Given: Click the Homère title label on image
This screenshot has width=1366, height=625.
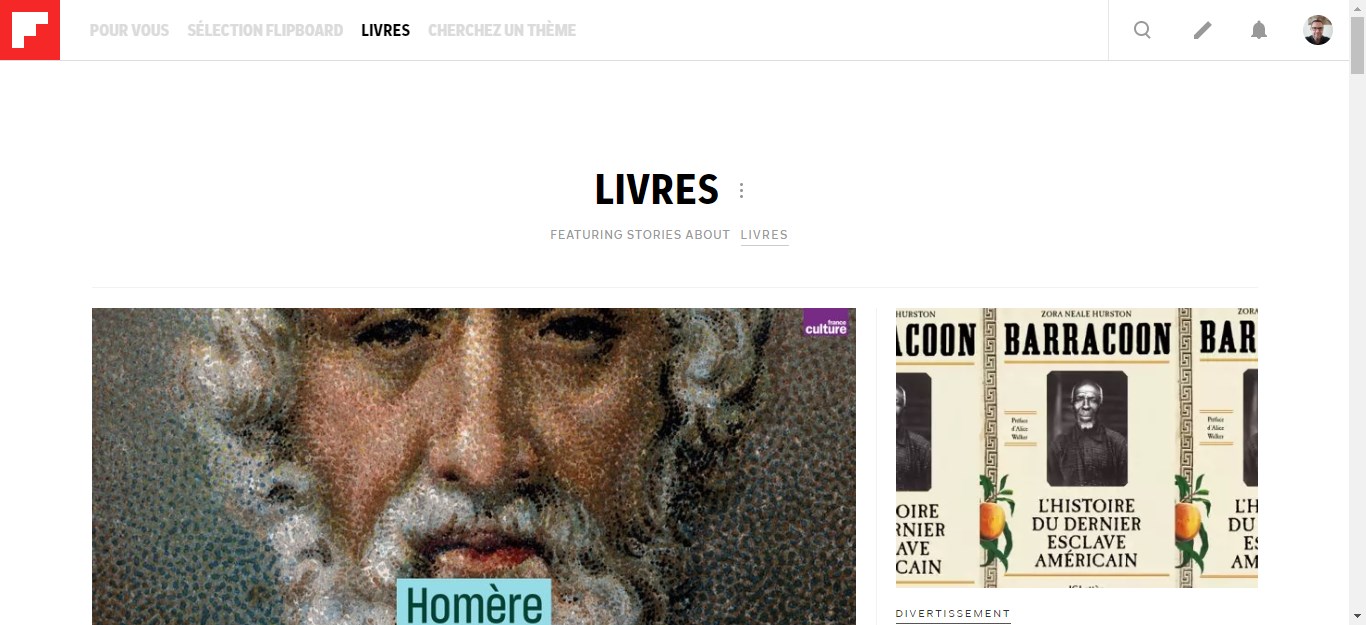Looking at the screenshot, I should coord(474,602).
